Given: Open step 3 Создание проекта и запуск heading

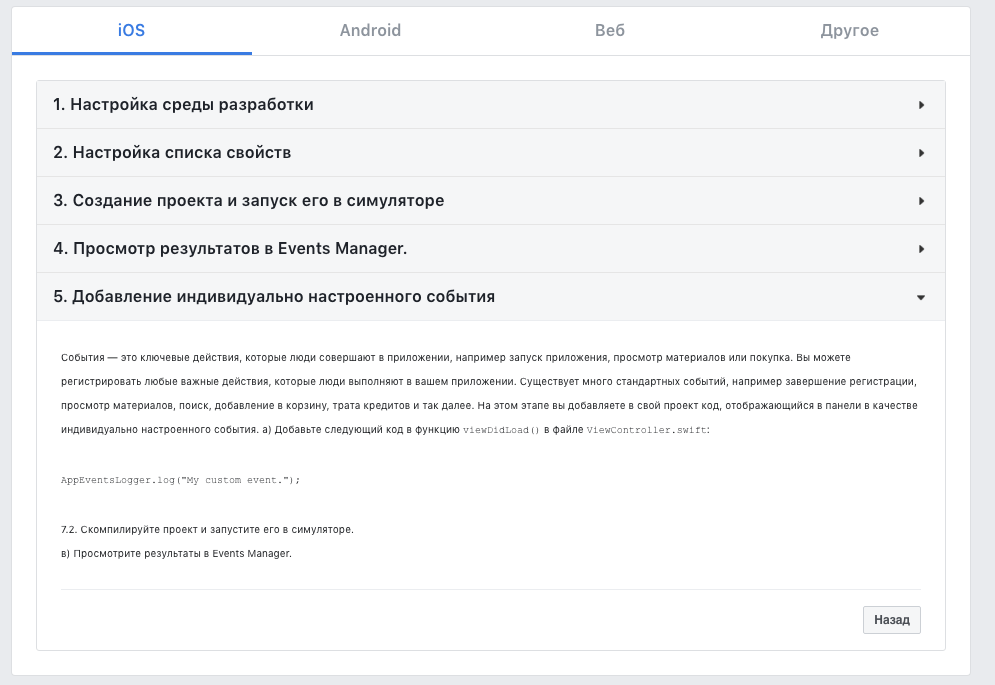Looking at the screenshot, I should [249, 201].
